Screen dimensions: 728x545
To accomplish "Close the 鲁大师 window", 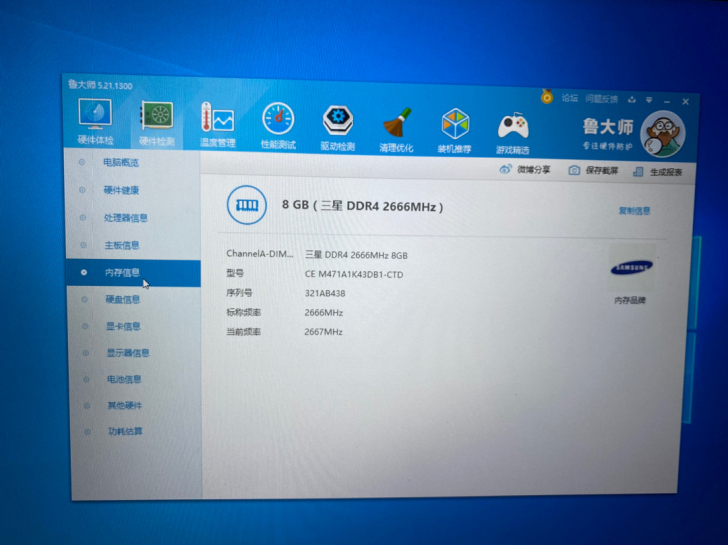I will [x=685, y=102].
